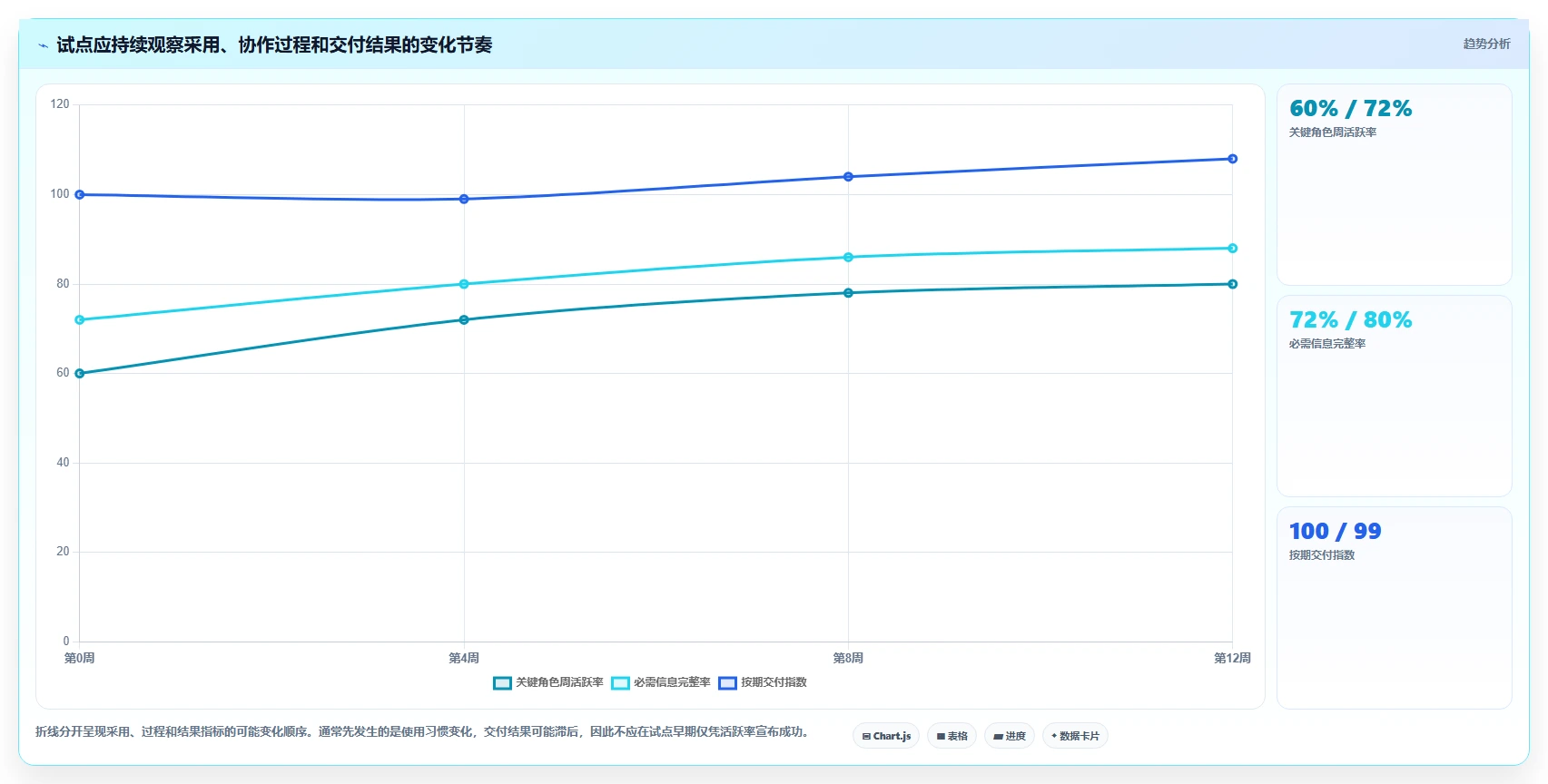Select 按期交付指数 data point at 第8周
The height and width of the screenshot is (784, 1548).
tap(848, 177)
